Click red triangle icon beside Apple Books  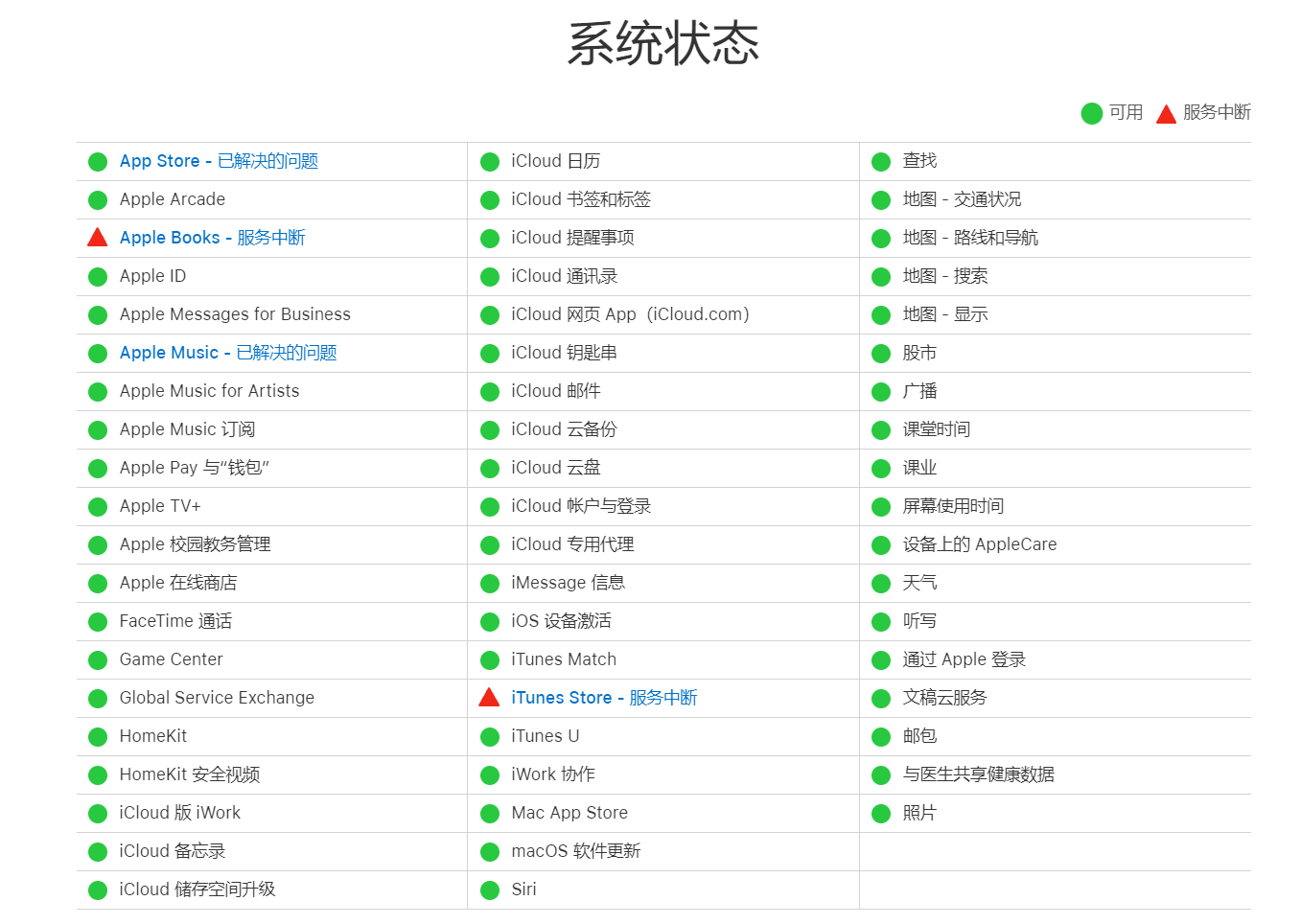click(x=98, y=237)
